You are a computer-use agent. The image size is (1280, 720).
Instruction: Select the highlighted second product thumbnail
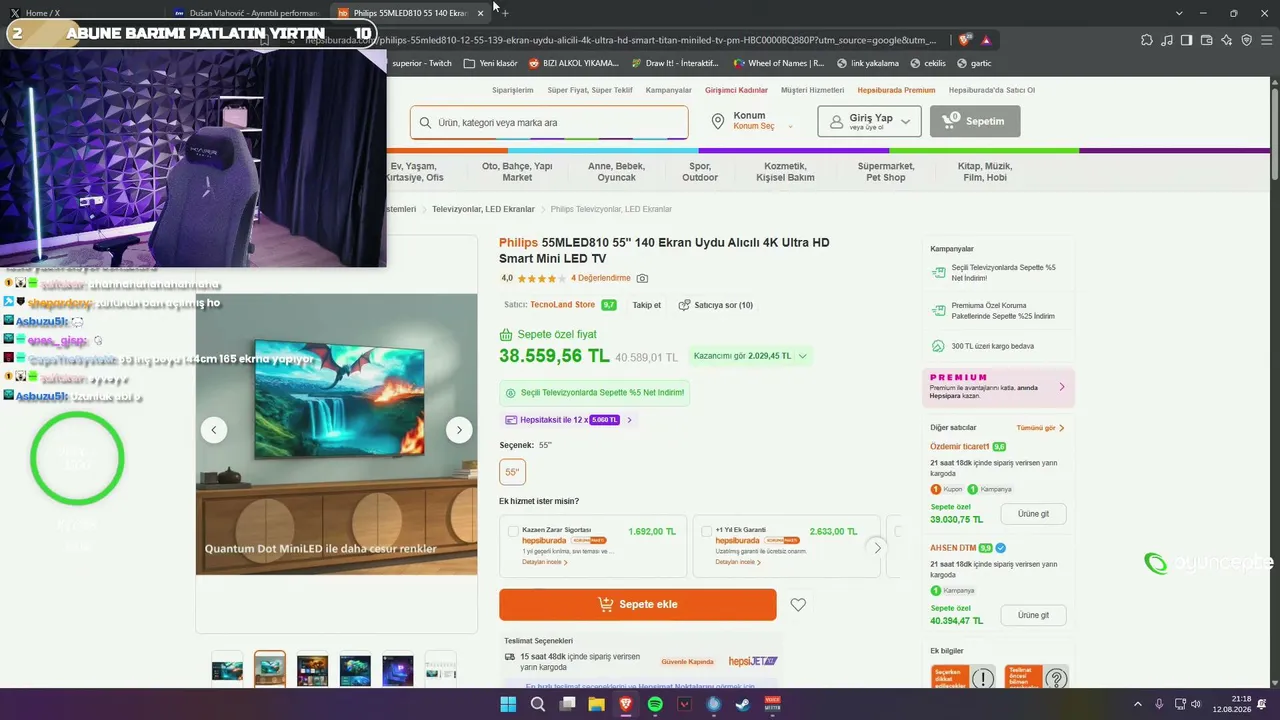270,668
